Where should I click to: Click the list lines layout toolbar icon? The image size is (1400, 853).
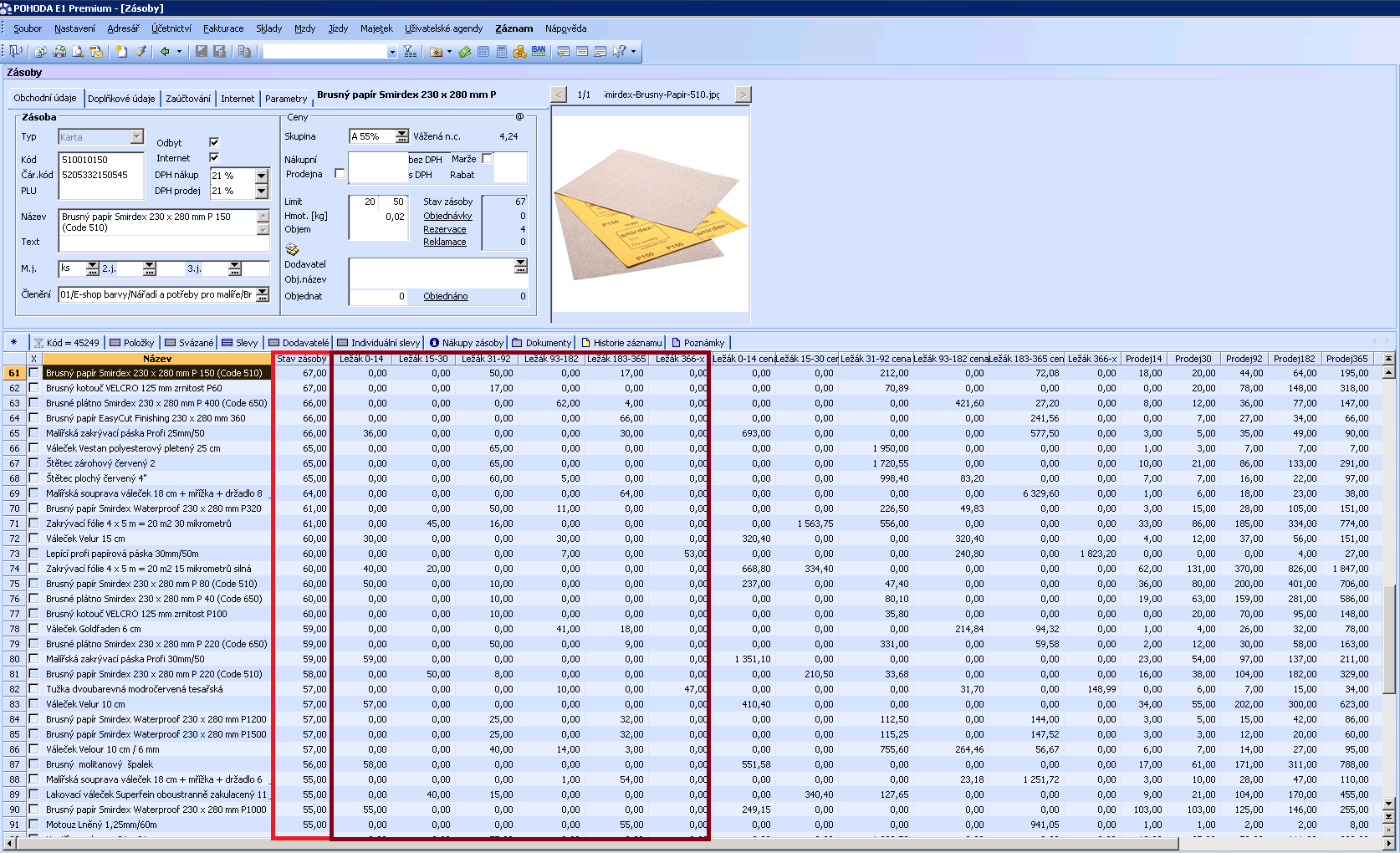[582, 51]
